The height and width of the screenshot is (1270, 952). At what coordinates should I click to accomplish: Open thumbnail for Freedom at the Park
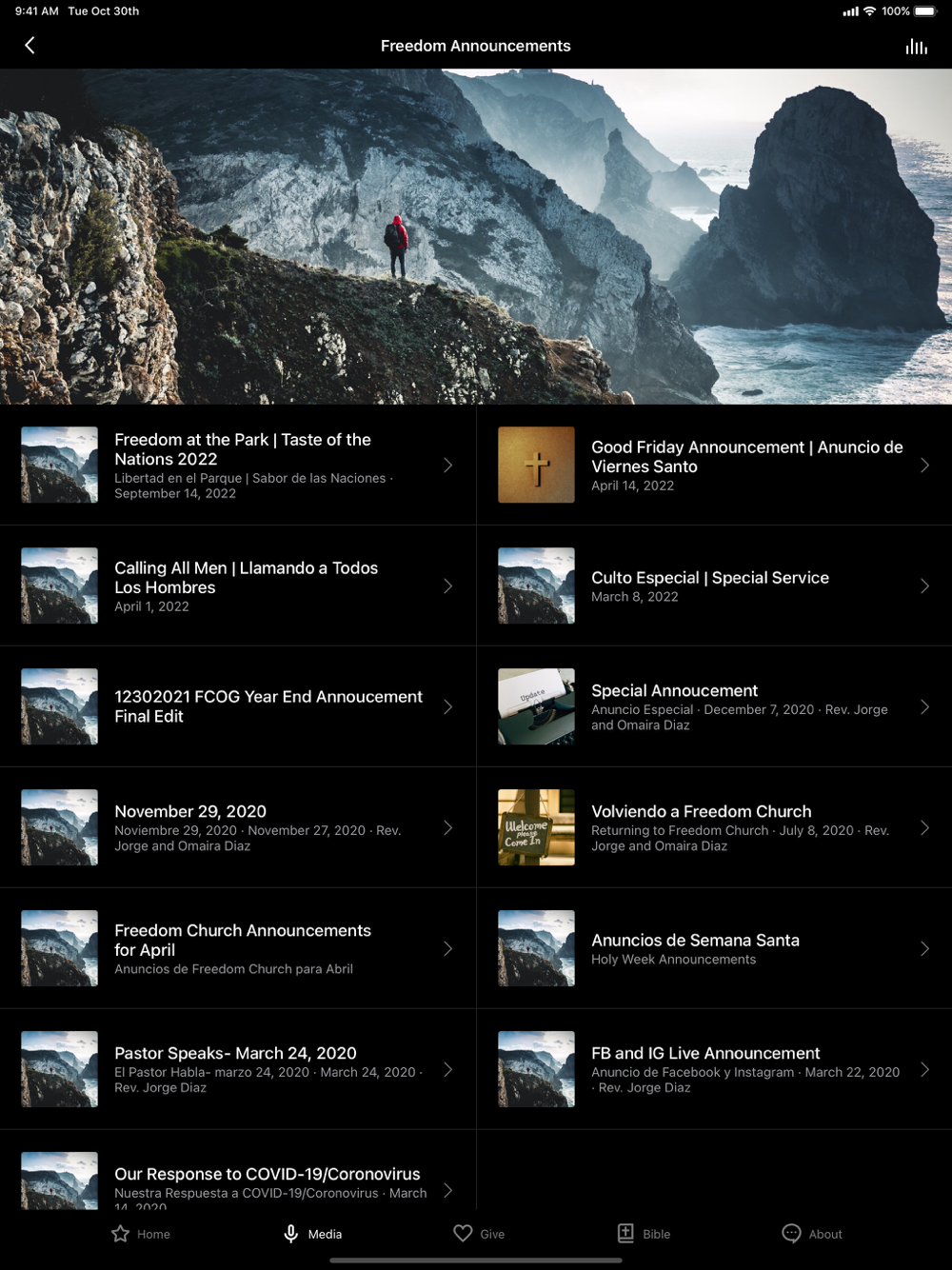(59, 465)
